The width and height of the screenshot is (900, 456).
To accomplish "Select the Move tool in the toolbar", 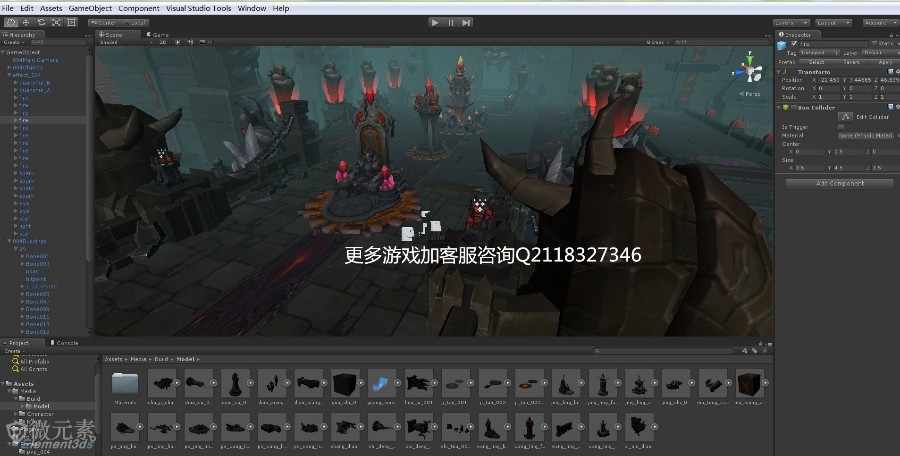I will pos(26,22).
